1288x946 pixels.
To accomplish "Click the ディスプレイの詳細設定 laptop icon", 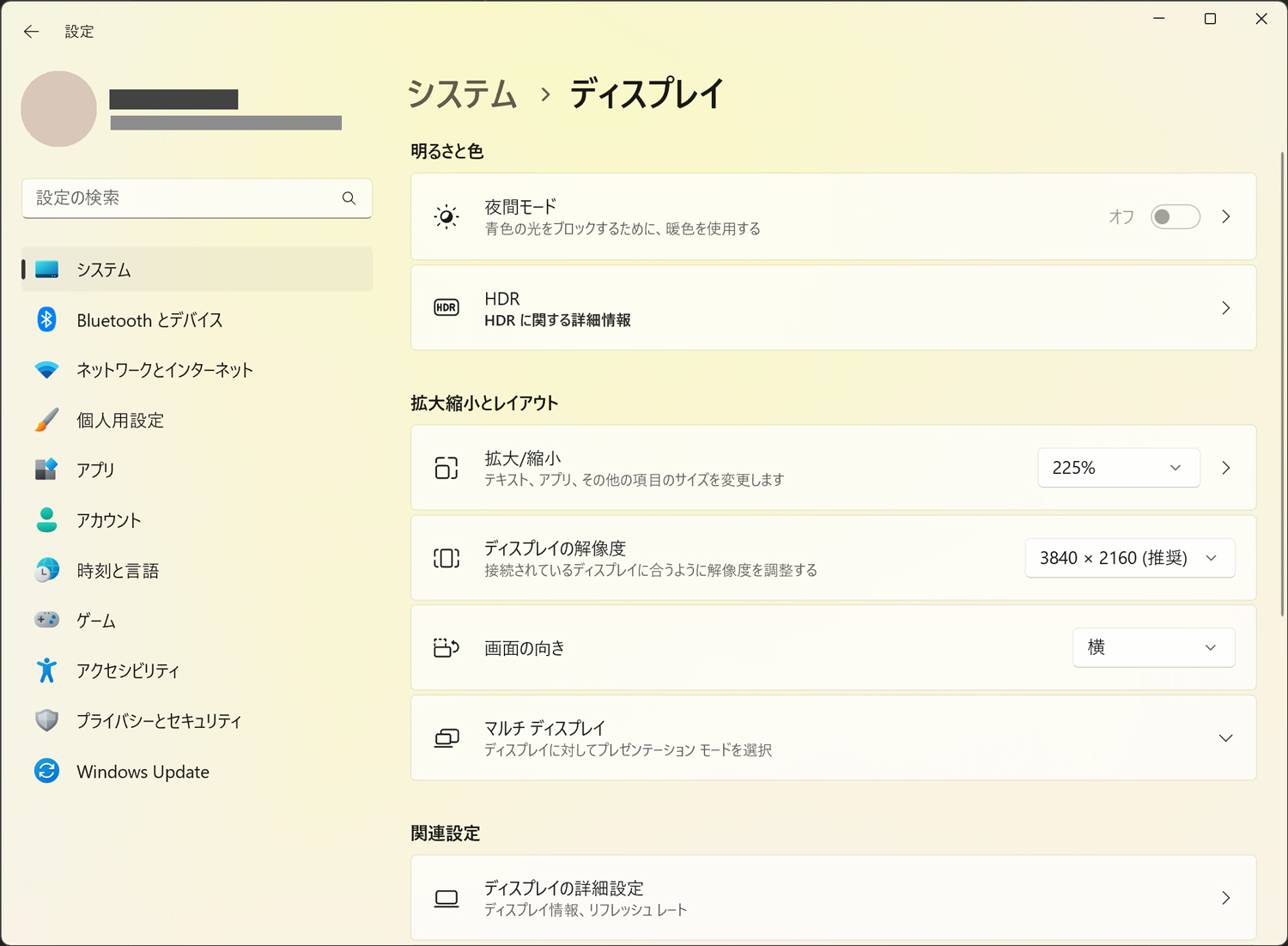I will coord(447,899).
